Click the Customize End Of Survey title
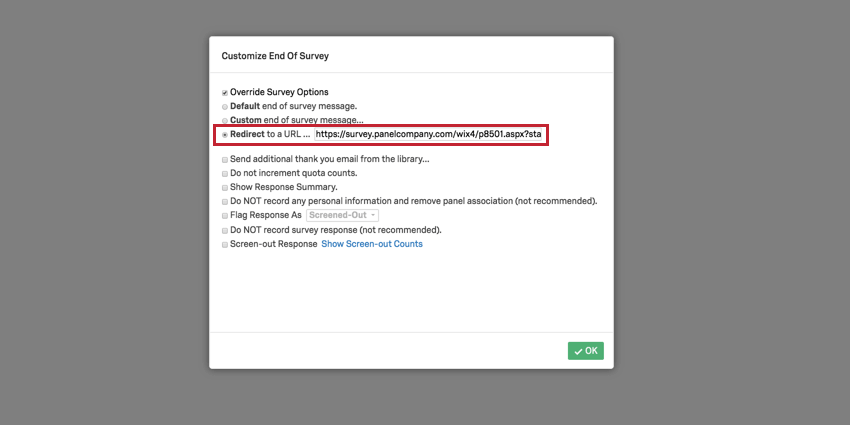 pyautogui.click(x=275, y=56)
